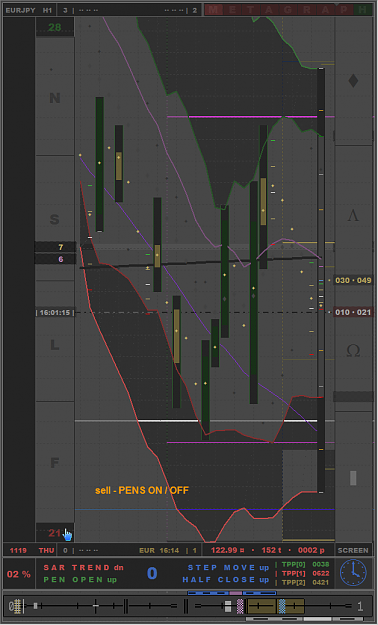Click the large blue 0 counter
The height and width of the screenshot is (625, 378).
pyautogui.click(x=152, y=573)
